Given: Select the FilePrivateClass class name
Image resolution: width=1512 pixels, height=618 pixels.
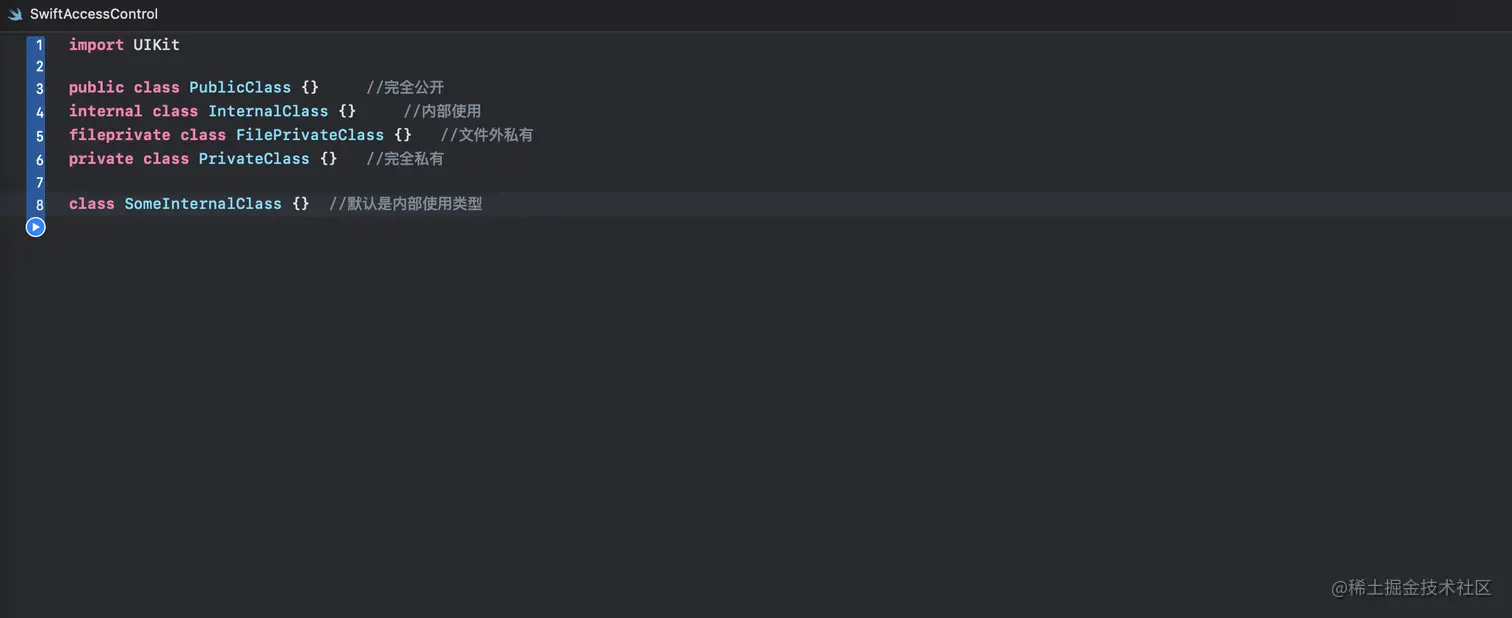Looking at the screenshot, I should click(310, 135).
